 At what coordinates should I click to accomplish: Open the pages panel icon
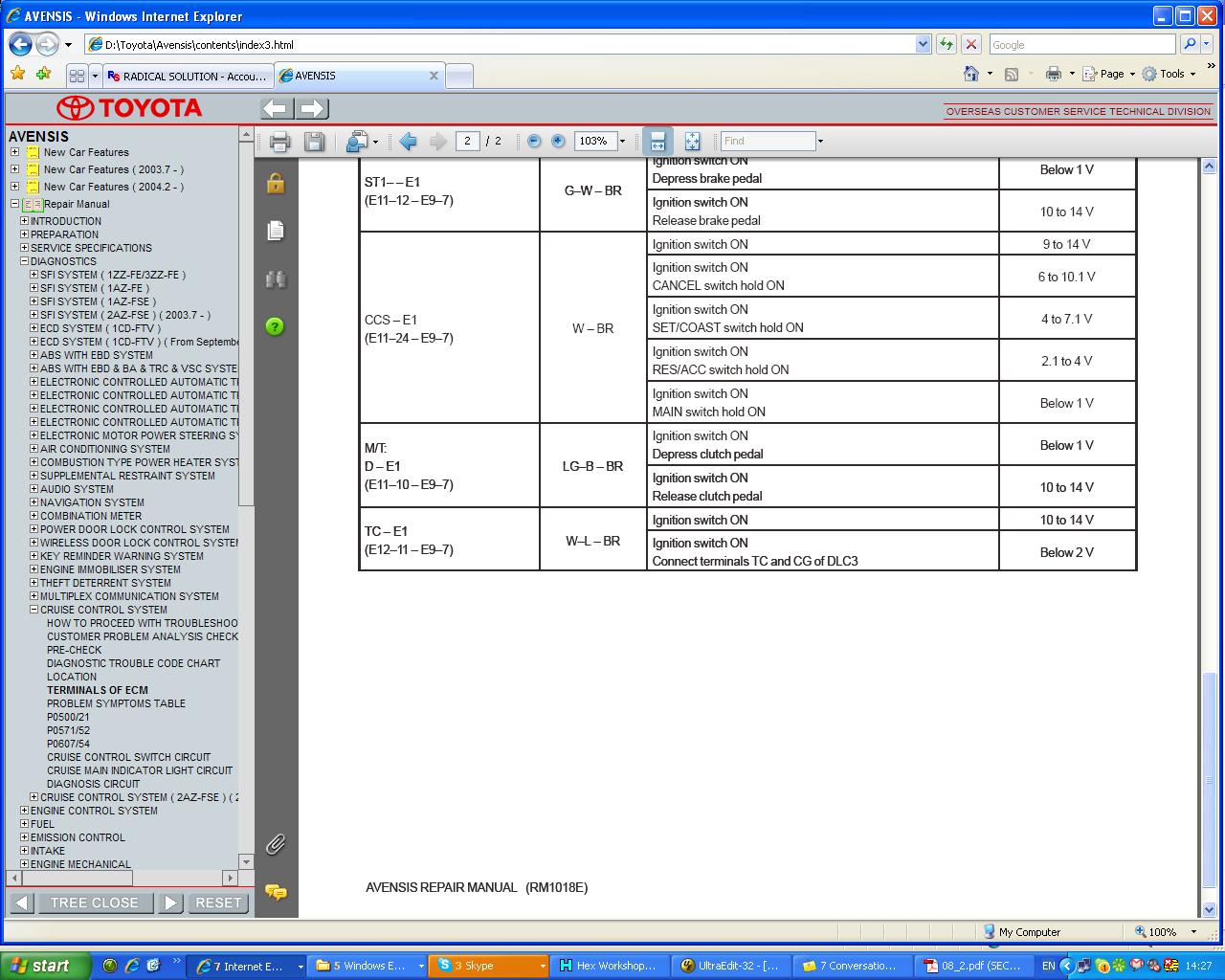pyautogui.click(x=276, y=231)
